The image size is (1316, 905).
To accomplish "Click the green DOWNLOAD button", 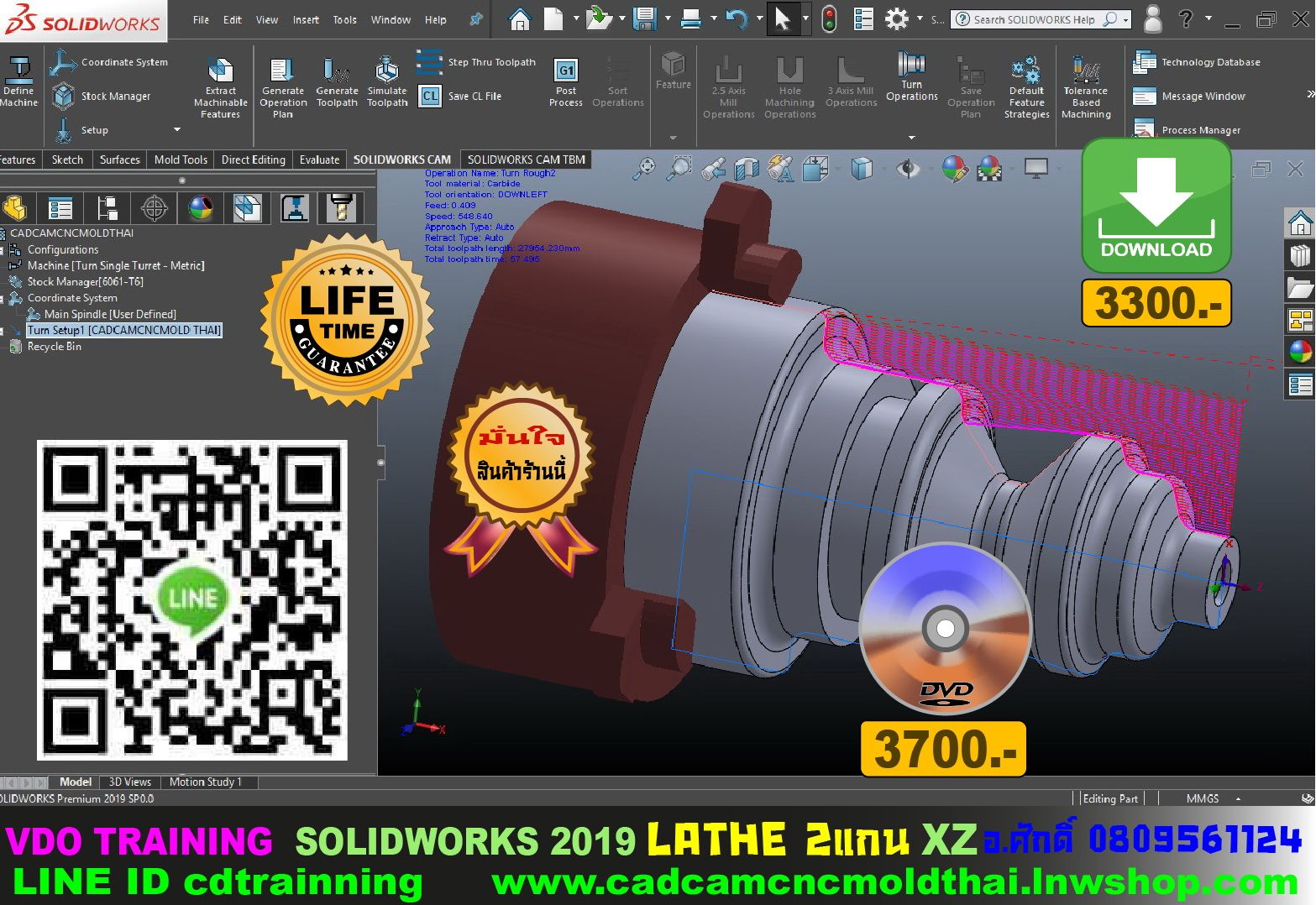I will (x=1156, y=206).
